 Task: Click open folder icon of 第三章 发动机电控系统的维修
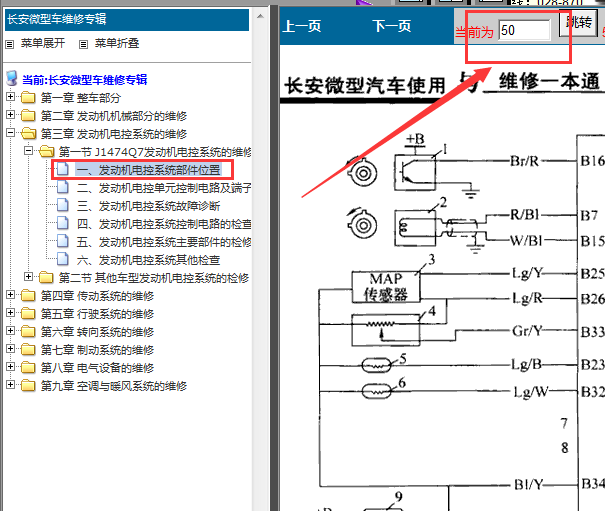(29, 134)
